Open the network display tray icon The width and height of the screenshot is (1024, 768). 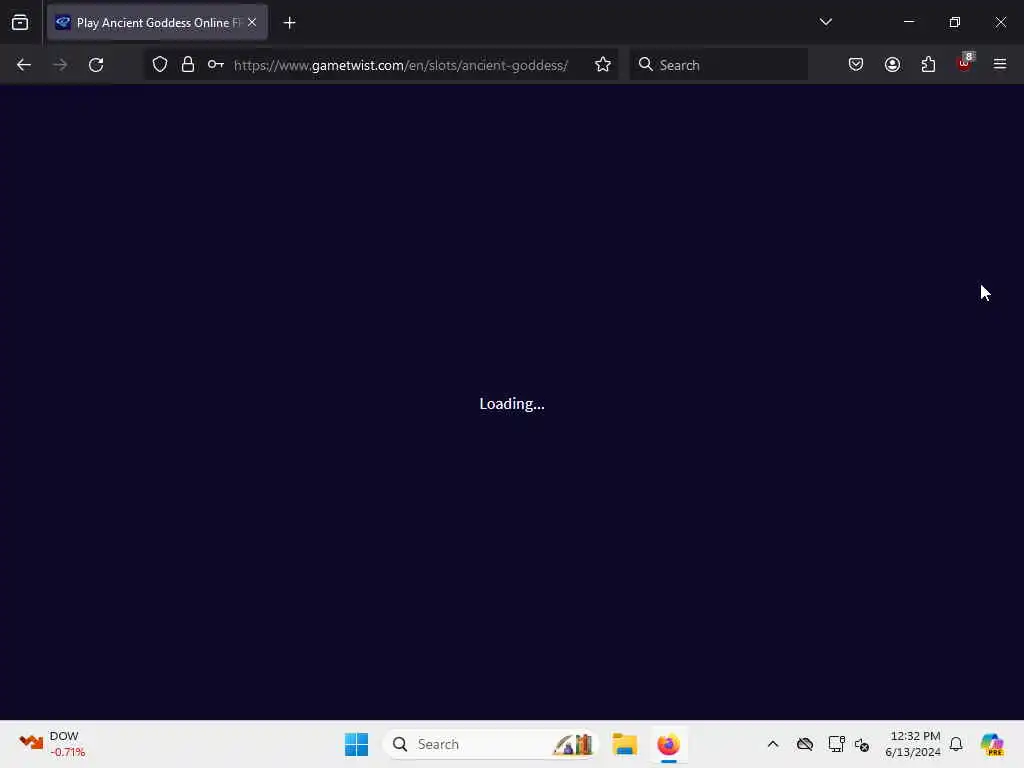pos(837,744)
